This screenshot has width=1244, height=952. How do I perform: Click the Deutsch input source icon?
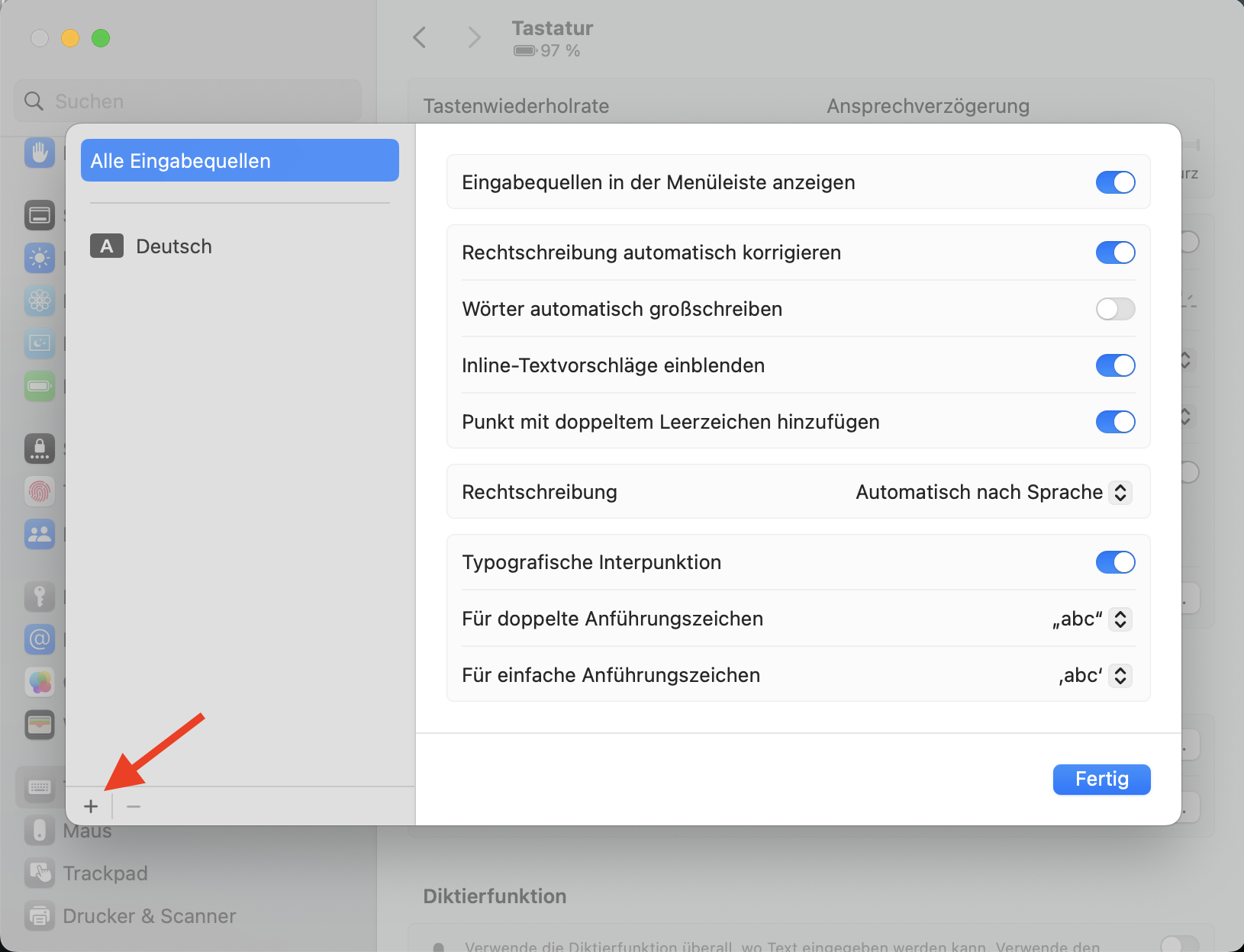(107, 246)
